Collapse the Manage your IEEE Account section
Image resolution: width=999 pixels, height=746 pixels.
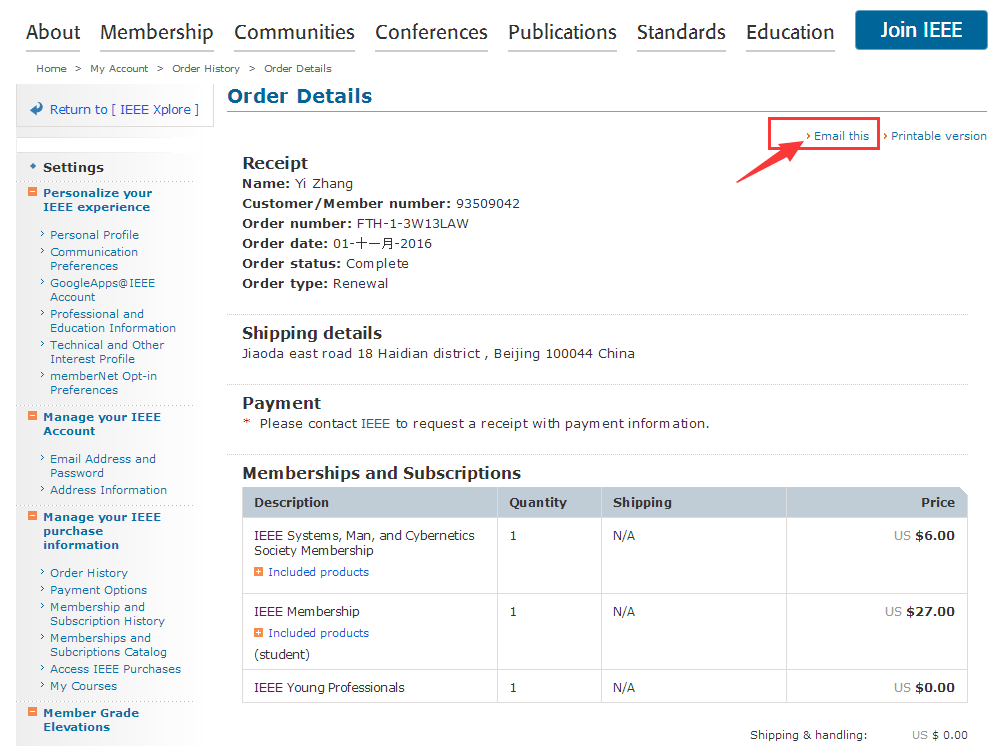click(x=32, y=416)
